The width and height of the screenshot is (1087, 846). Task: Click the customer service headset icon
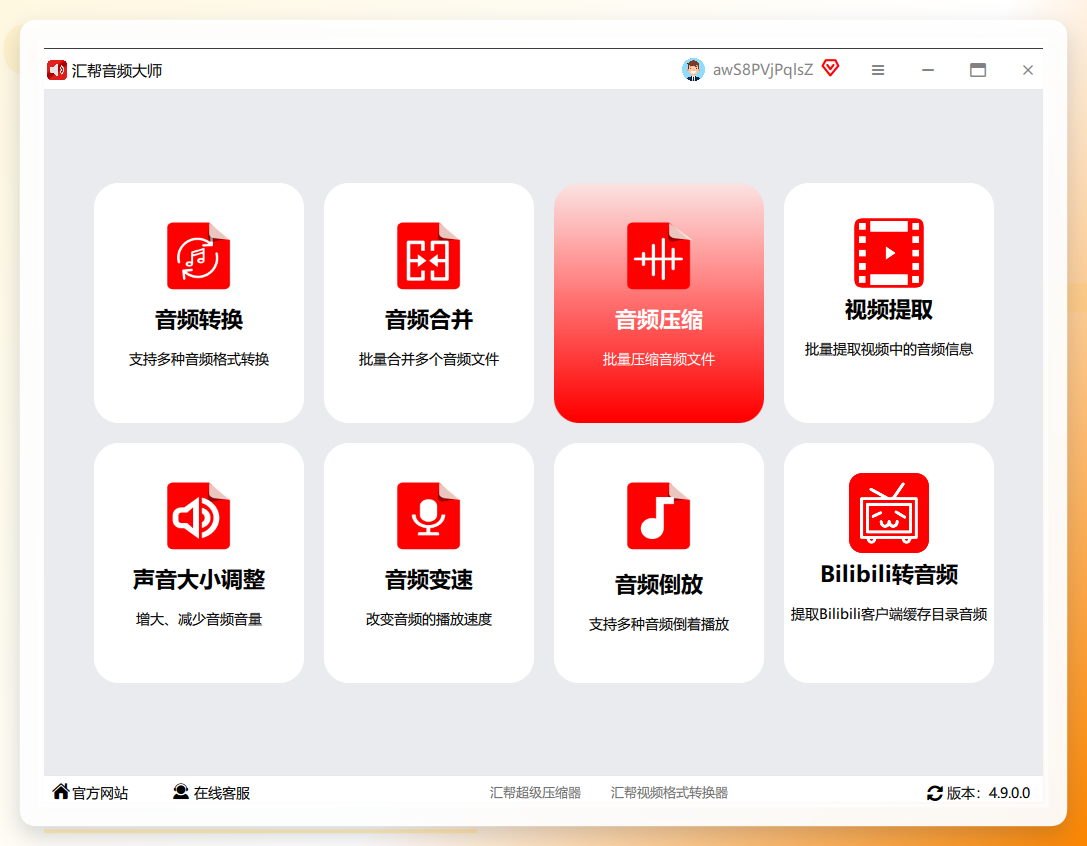point(181,791)
